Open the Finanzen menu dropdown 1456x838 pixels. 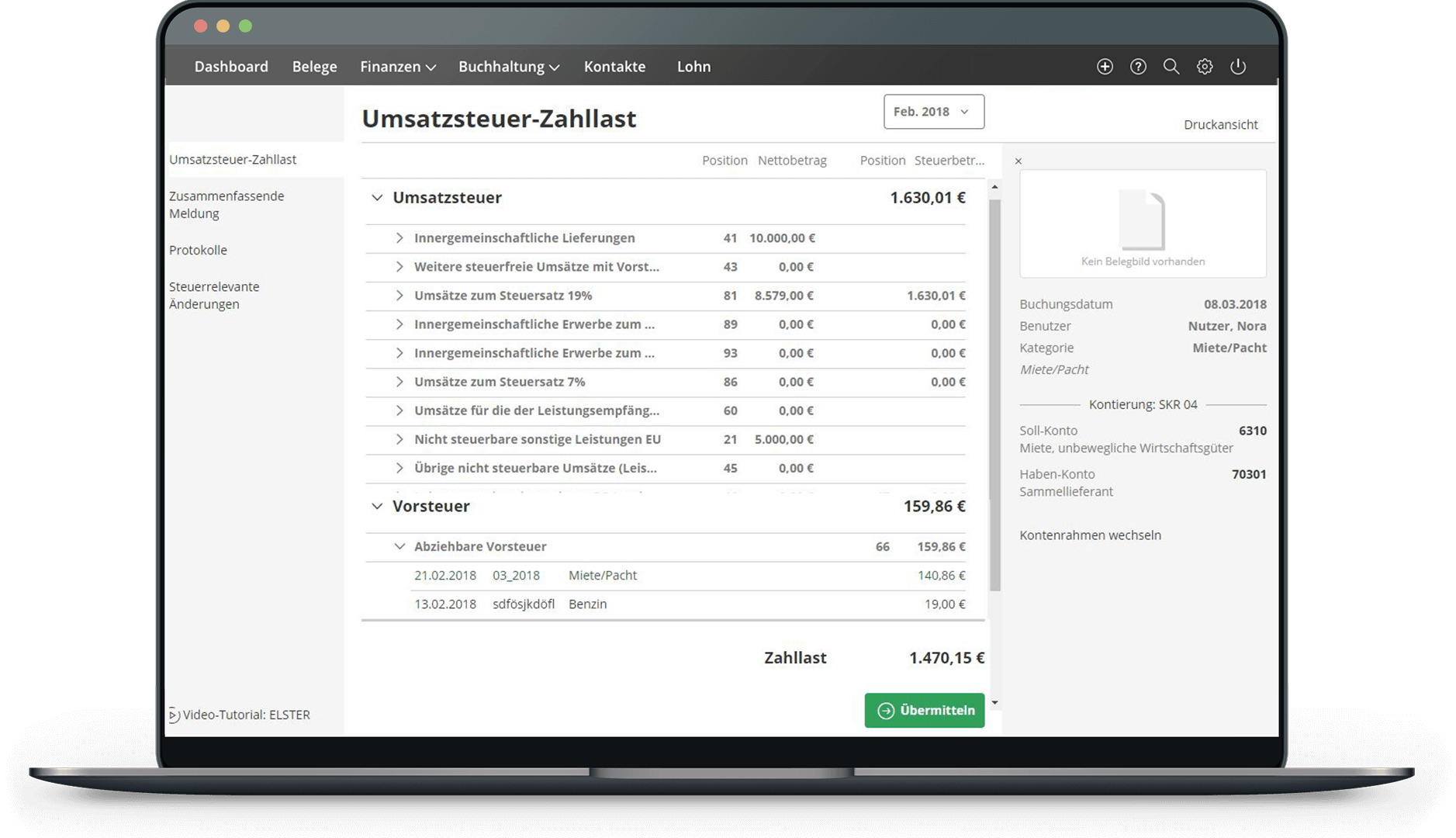click(x=398, y=67)
